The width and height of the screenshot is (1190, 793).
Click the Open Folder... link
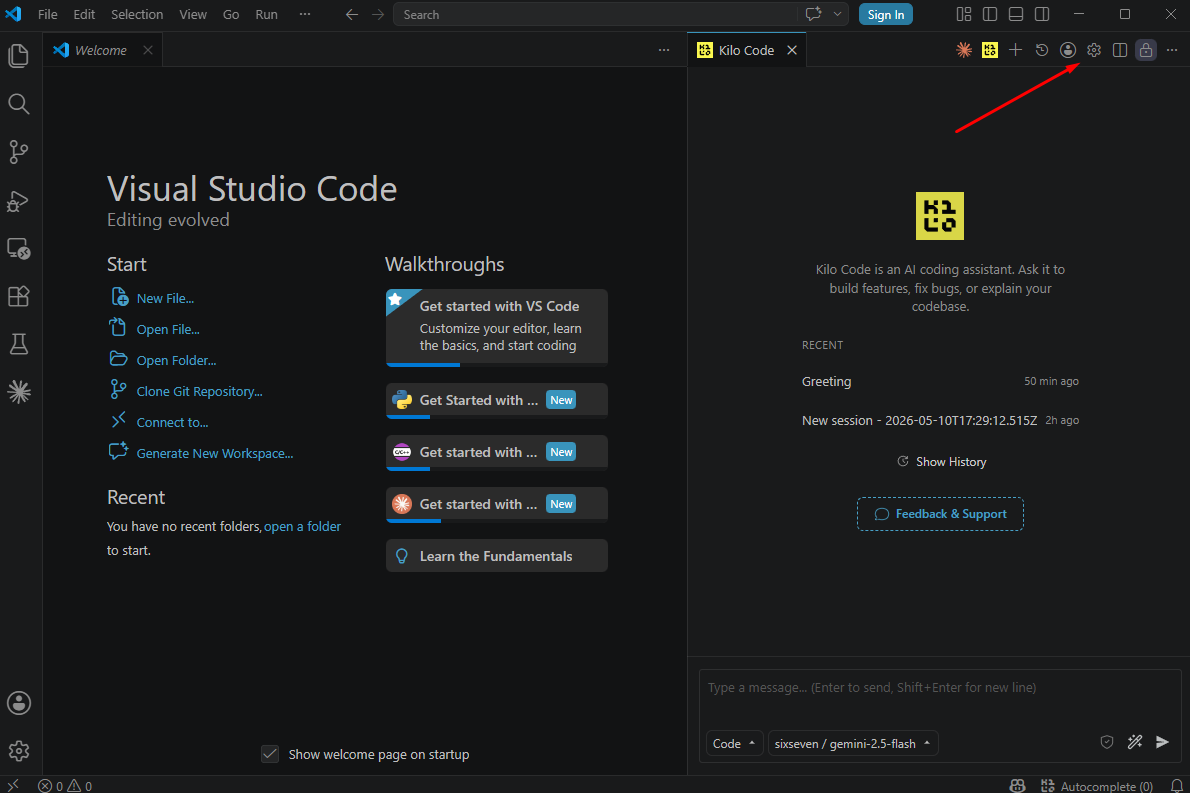click(x=176, y=360)
